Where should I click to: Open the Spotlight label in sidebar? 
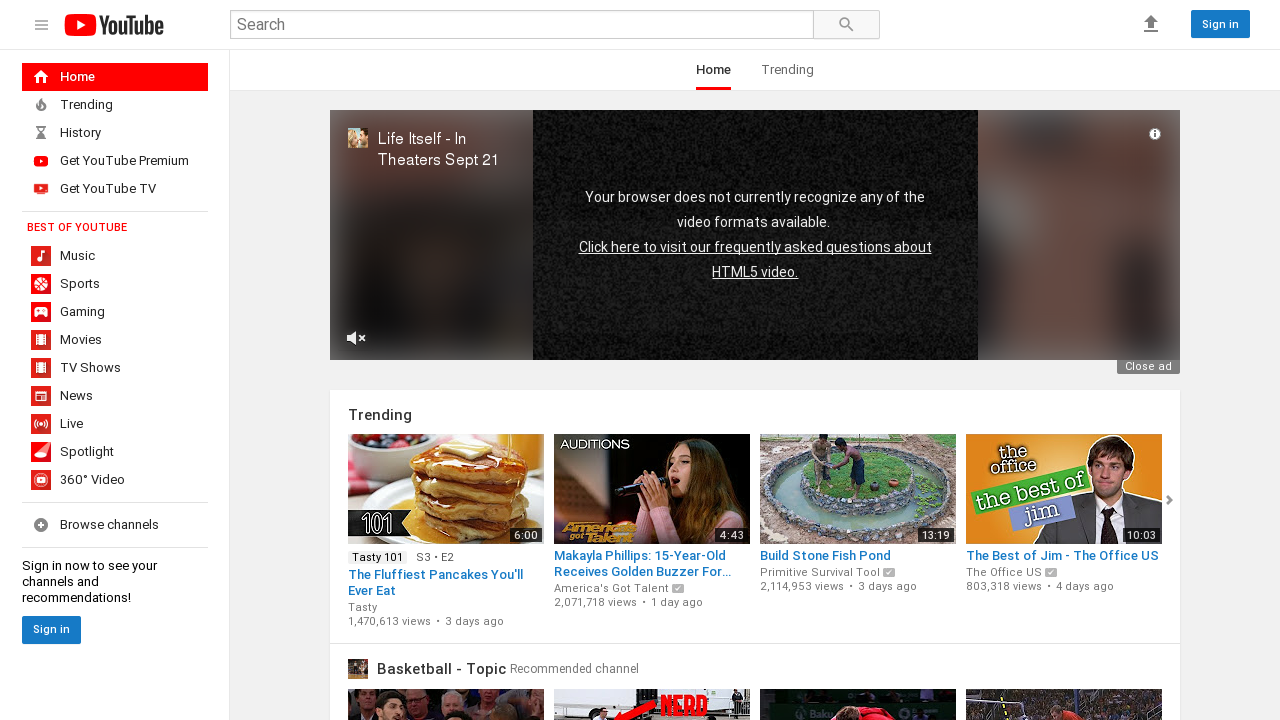pos(87,452)
